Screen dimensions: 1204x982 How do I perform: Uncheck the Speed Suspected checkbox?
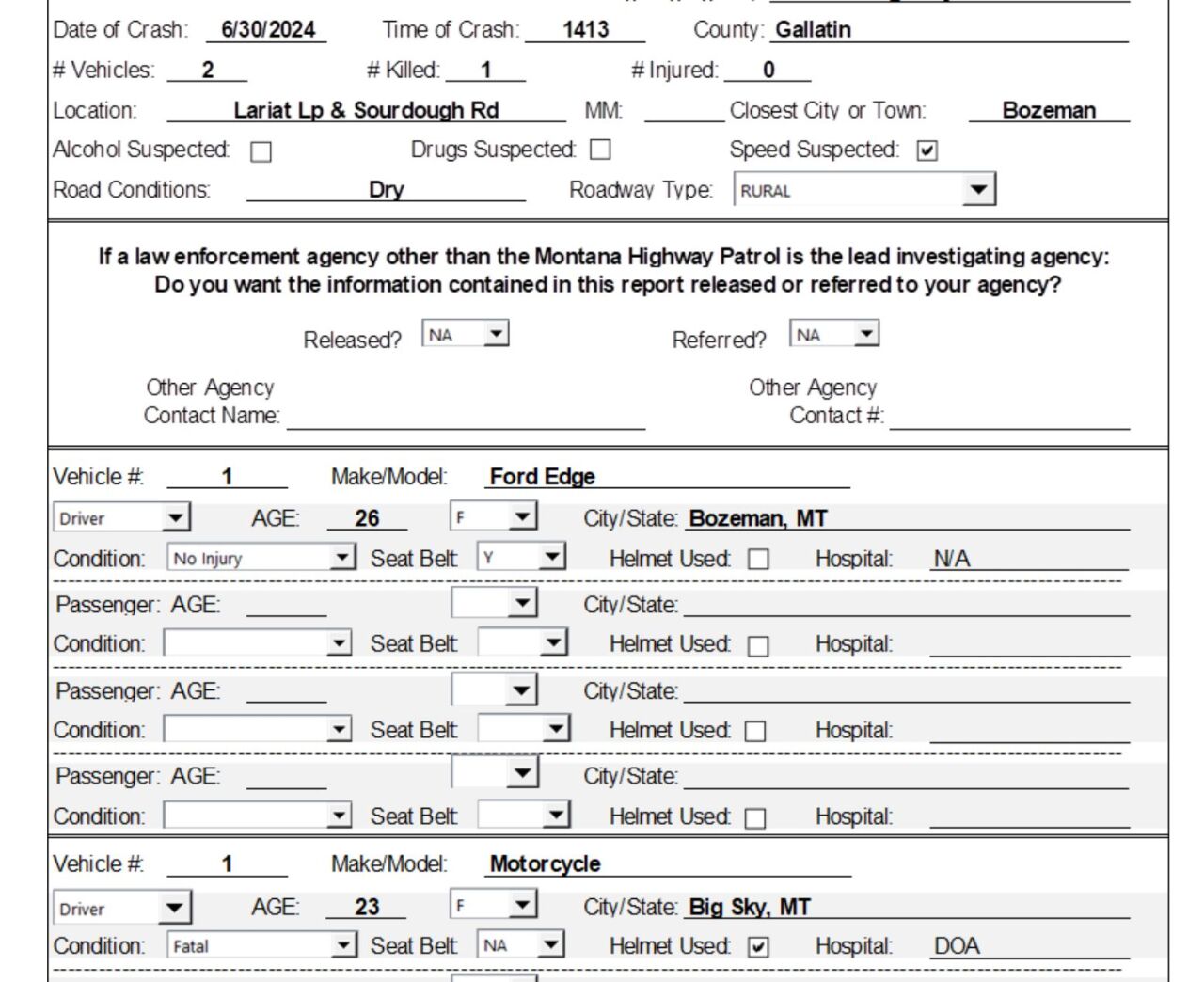[x=927, y=150]
